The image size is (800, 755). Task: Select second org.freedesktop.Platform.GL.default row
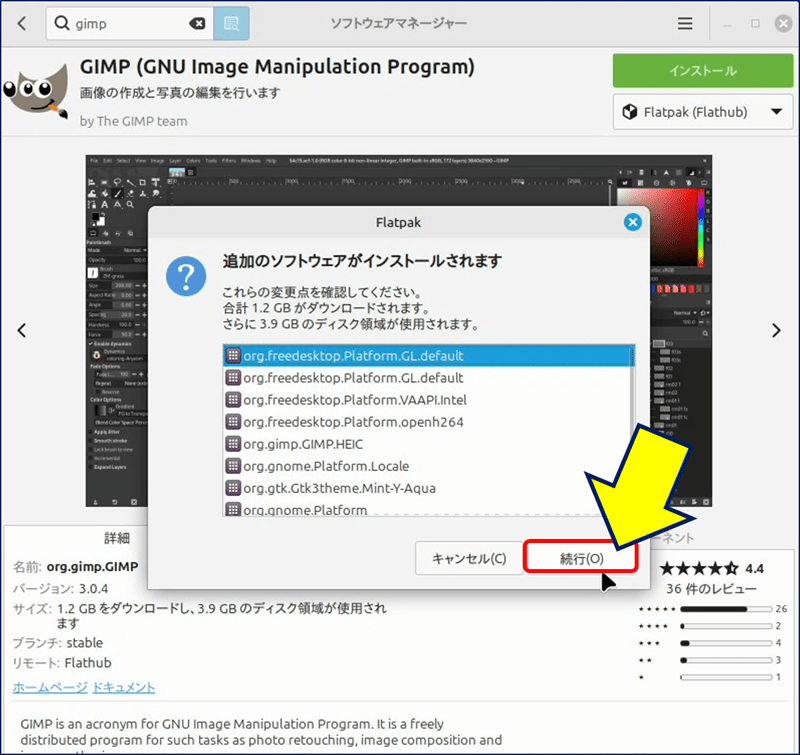(429, 378)
